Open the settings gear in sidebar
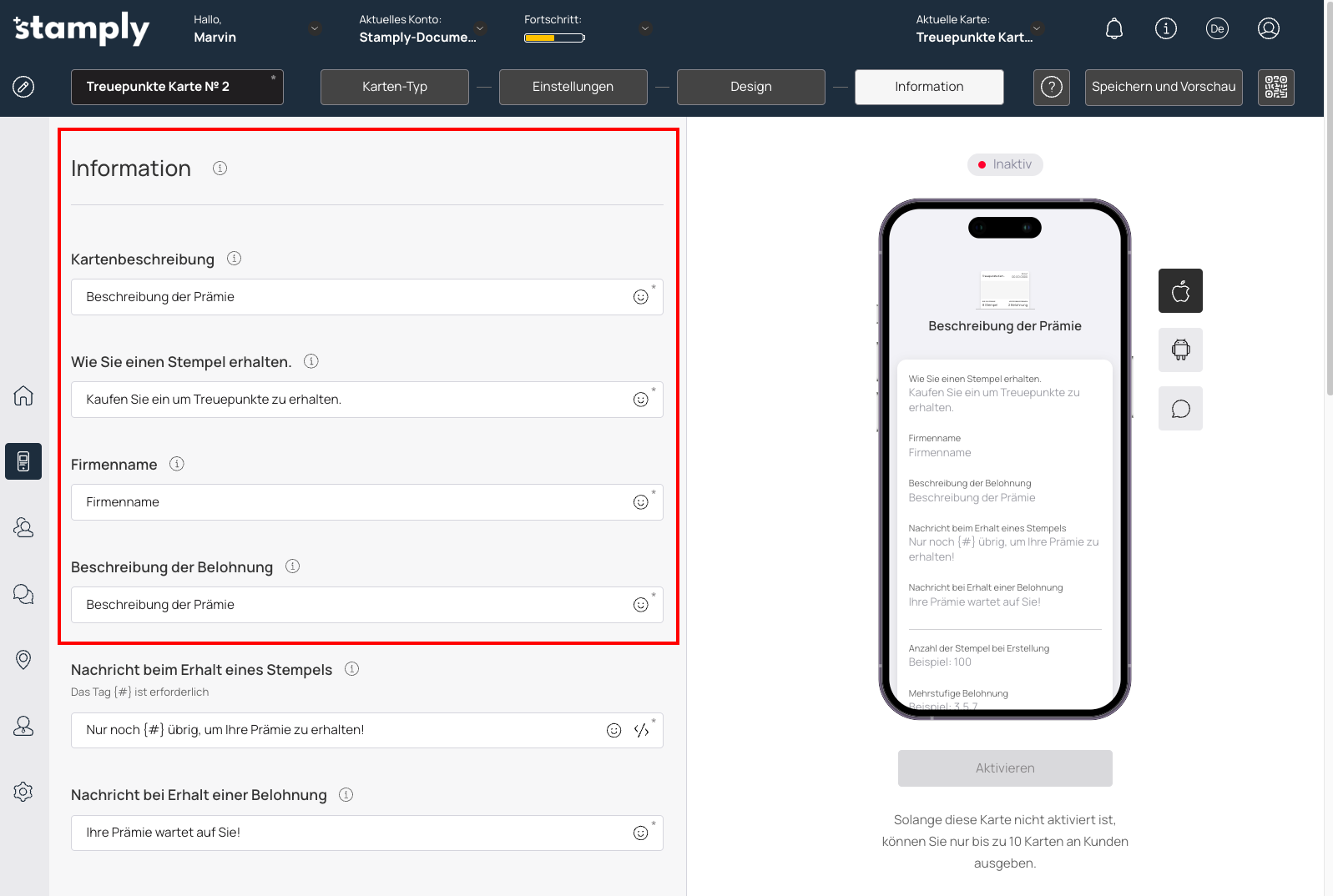This screenshot has height=896, width=1333. pyautogui.click(x=23, y=792)
